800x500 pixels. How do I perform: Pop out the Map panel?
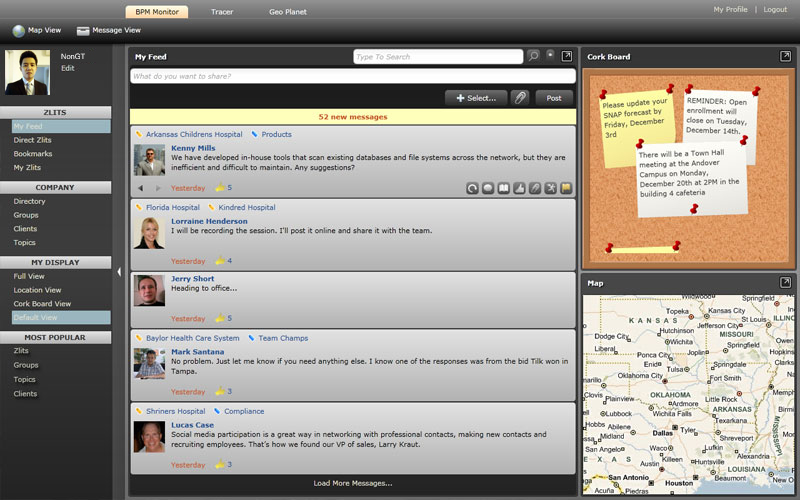(785, 283)
